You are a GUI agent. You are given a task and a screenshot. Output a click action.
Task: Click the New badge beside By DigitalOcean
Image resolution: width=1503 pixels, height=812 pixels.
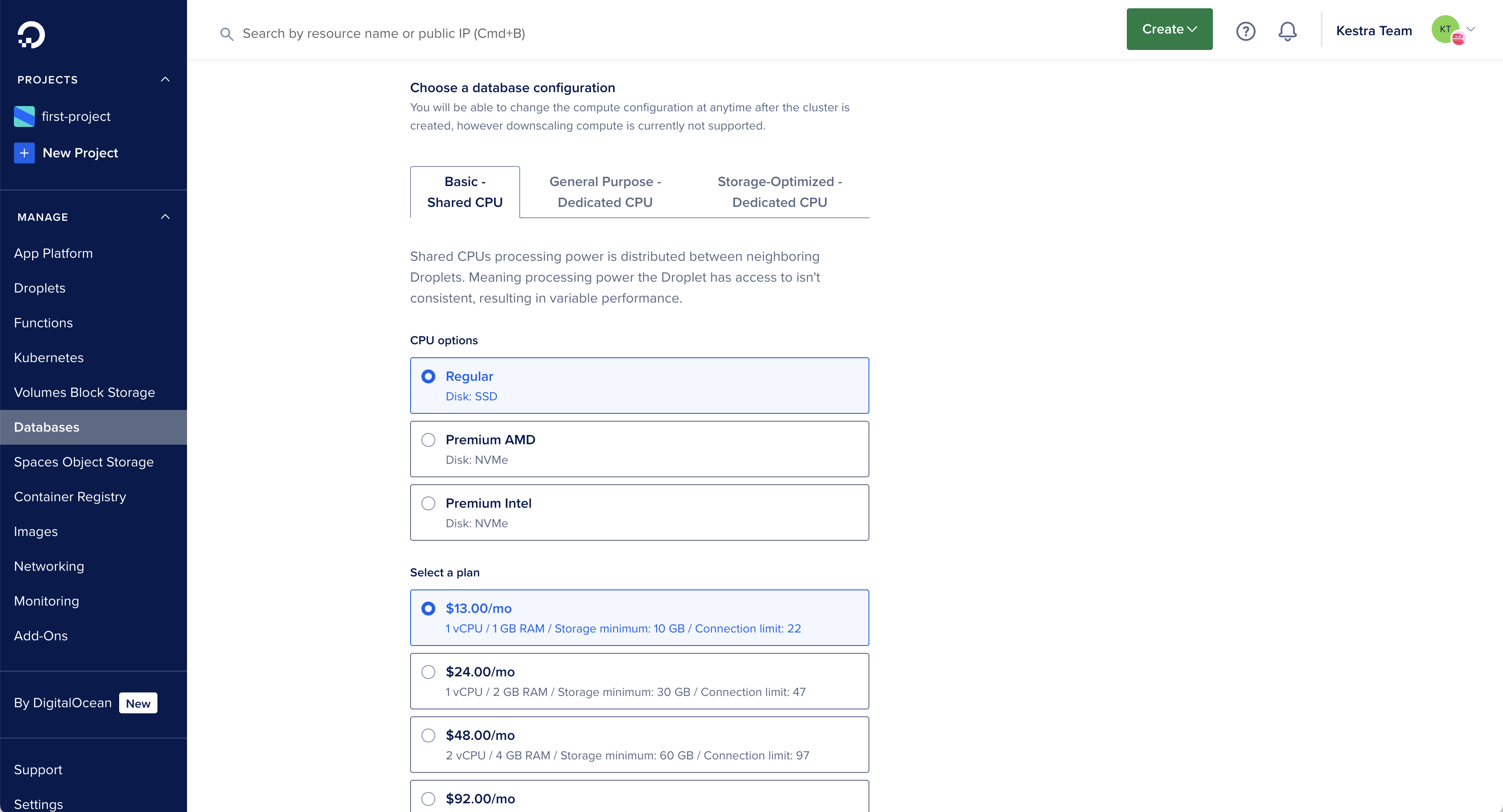tap(138, 703)
